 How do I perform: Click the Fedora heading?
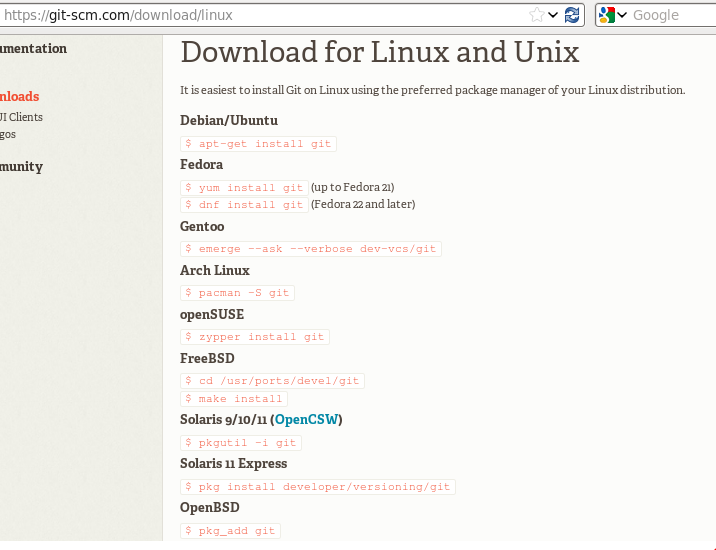pyautogui.click(x=201, y=164)
